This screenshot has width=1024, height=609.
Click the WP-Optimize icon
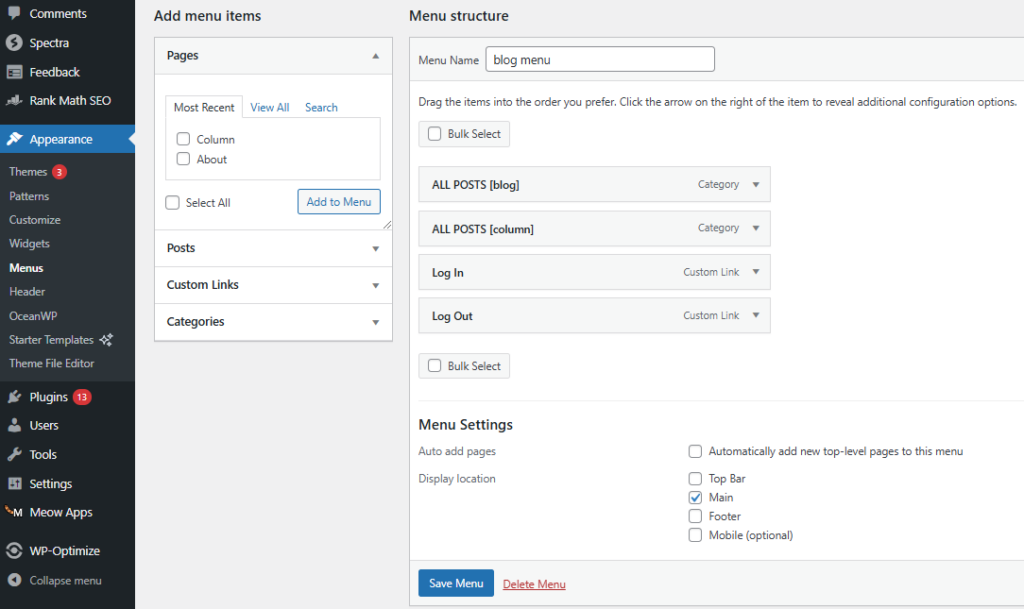click(14, 551)
